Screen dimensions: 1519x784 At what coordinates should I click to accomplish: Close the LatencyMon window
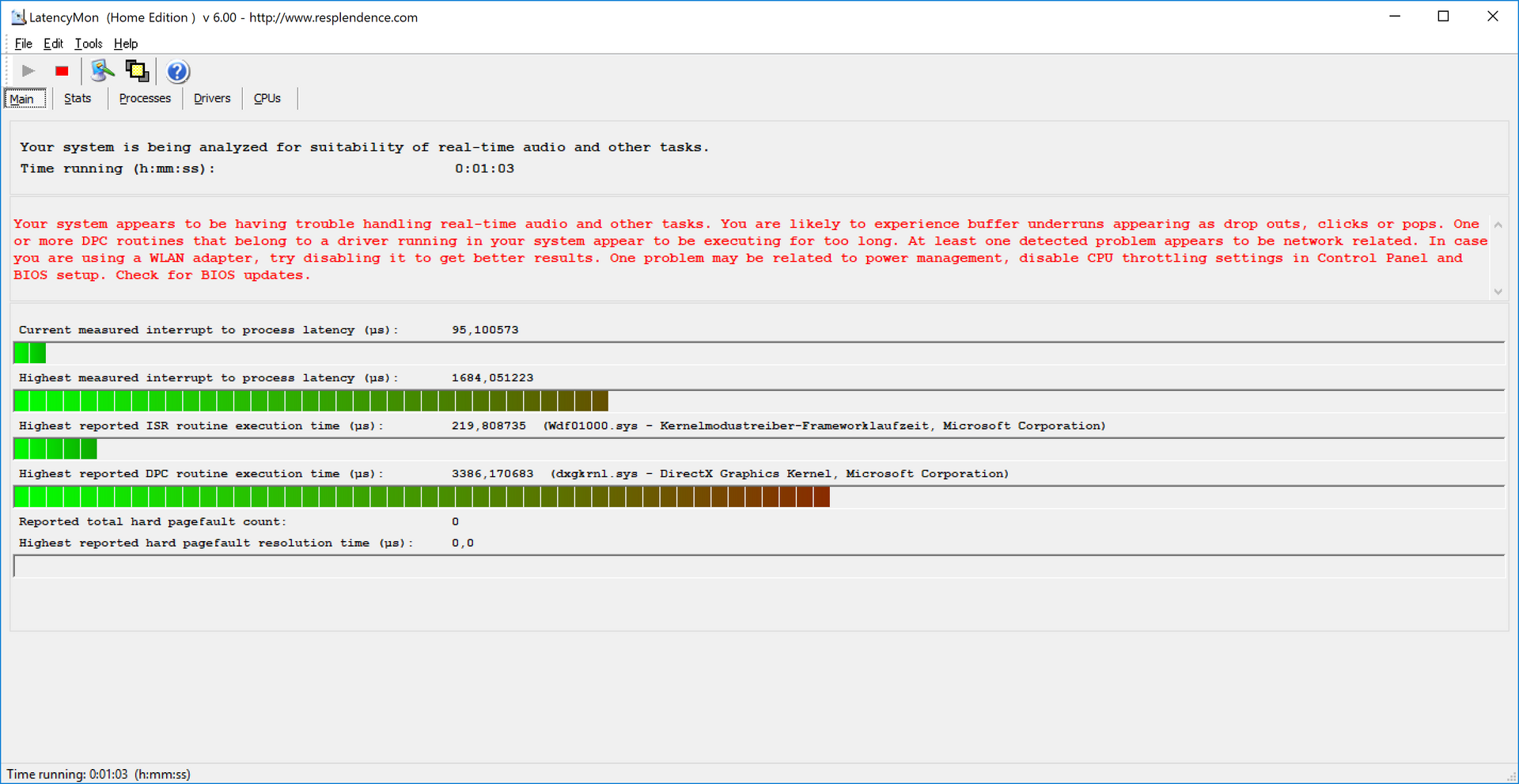tap(1492, 17)
